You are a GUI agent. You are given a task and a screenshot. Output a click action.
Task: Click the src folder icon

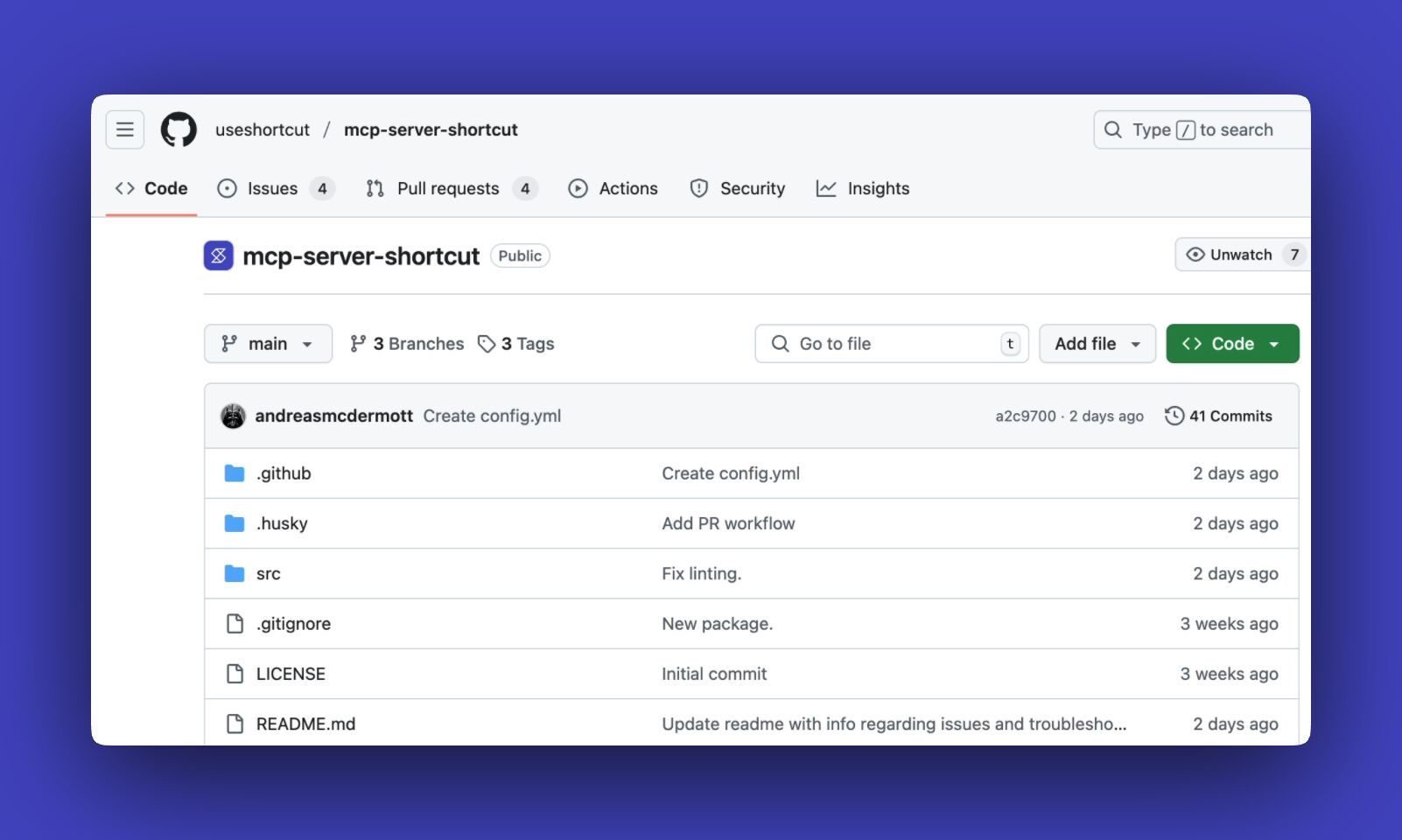235,573
